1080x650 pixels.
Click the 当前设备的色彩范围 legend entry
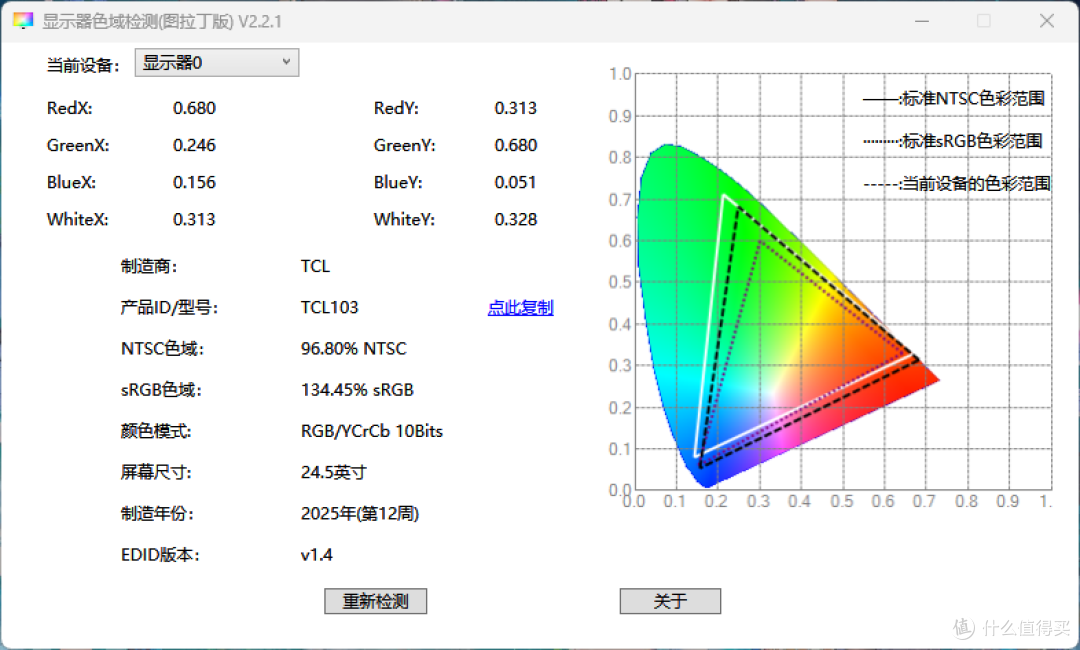957,184
